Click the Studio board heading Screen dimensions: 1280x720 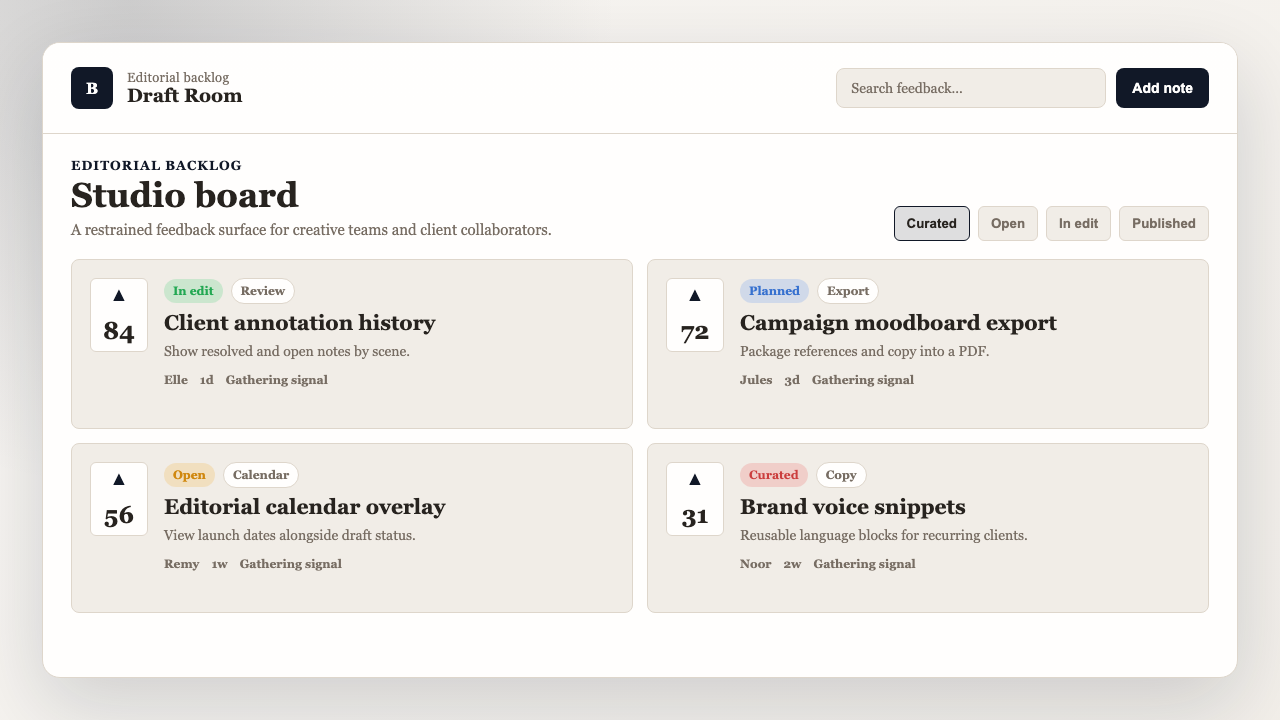[x=185, y=195]
